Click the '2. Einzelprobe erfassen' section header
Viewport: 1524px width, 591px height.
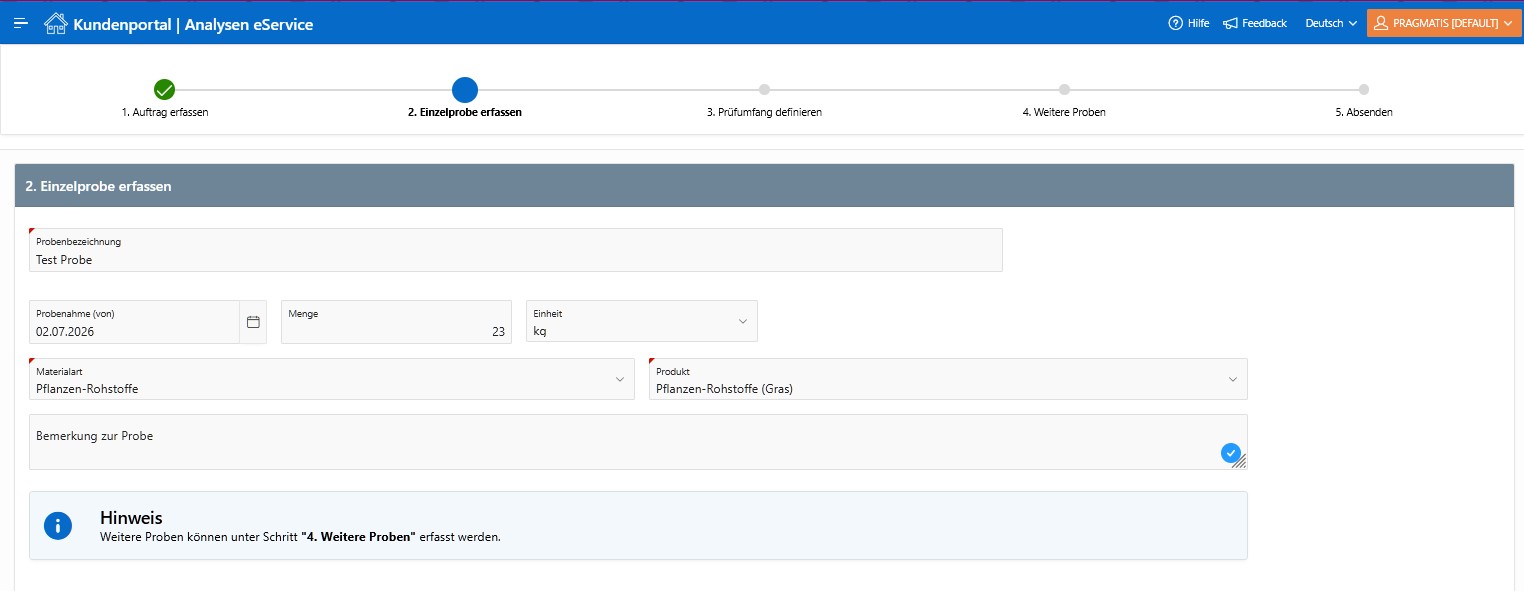(x=764, y=186)
